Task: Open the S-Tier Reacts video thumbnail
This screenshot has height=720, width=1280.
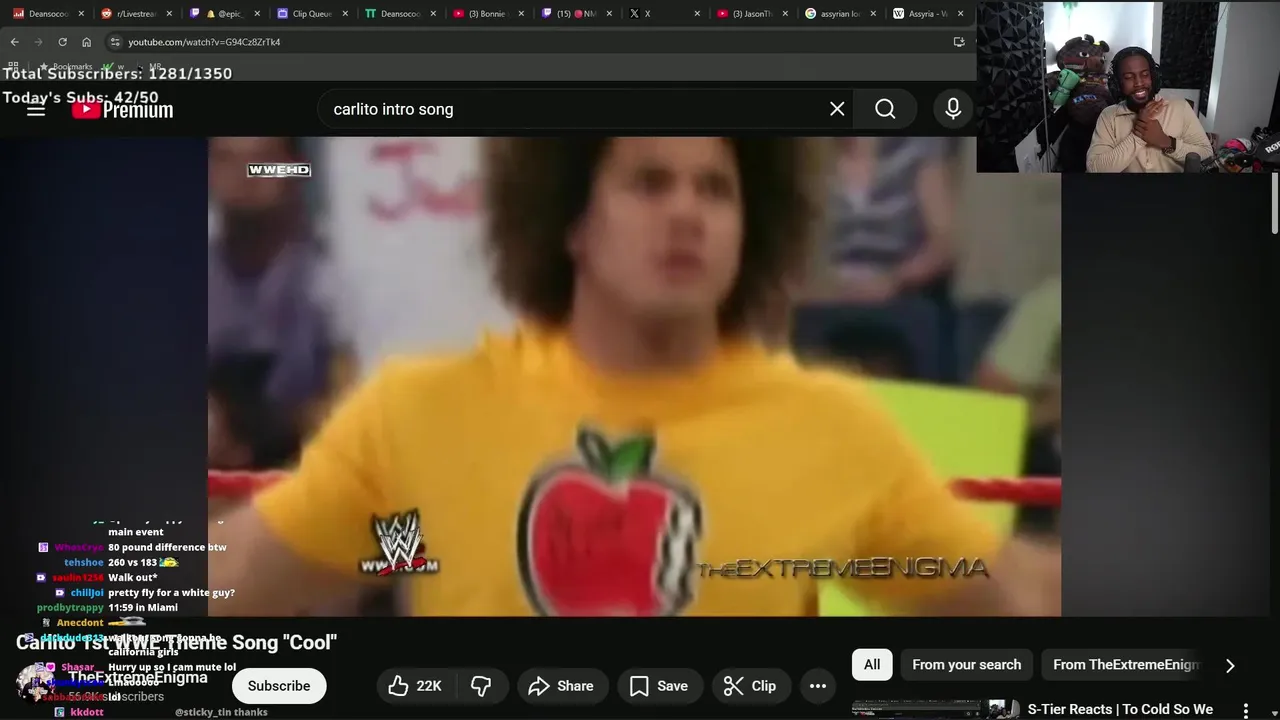Action: pos(936,709)
